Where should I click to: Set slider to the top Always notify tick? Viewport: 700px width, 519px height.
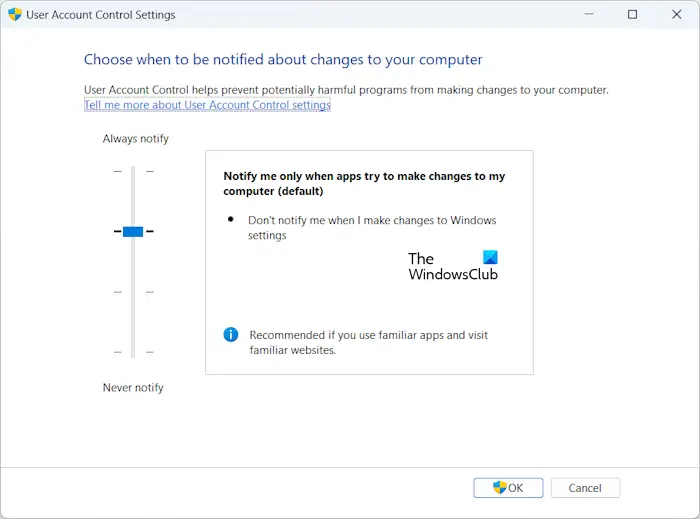[133, 171]
